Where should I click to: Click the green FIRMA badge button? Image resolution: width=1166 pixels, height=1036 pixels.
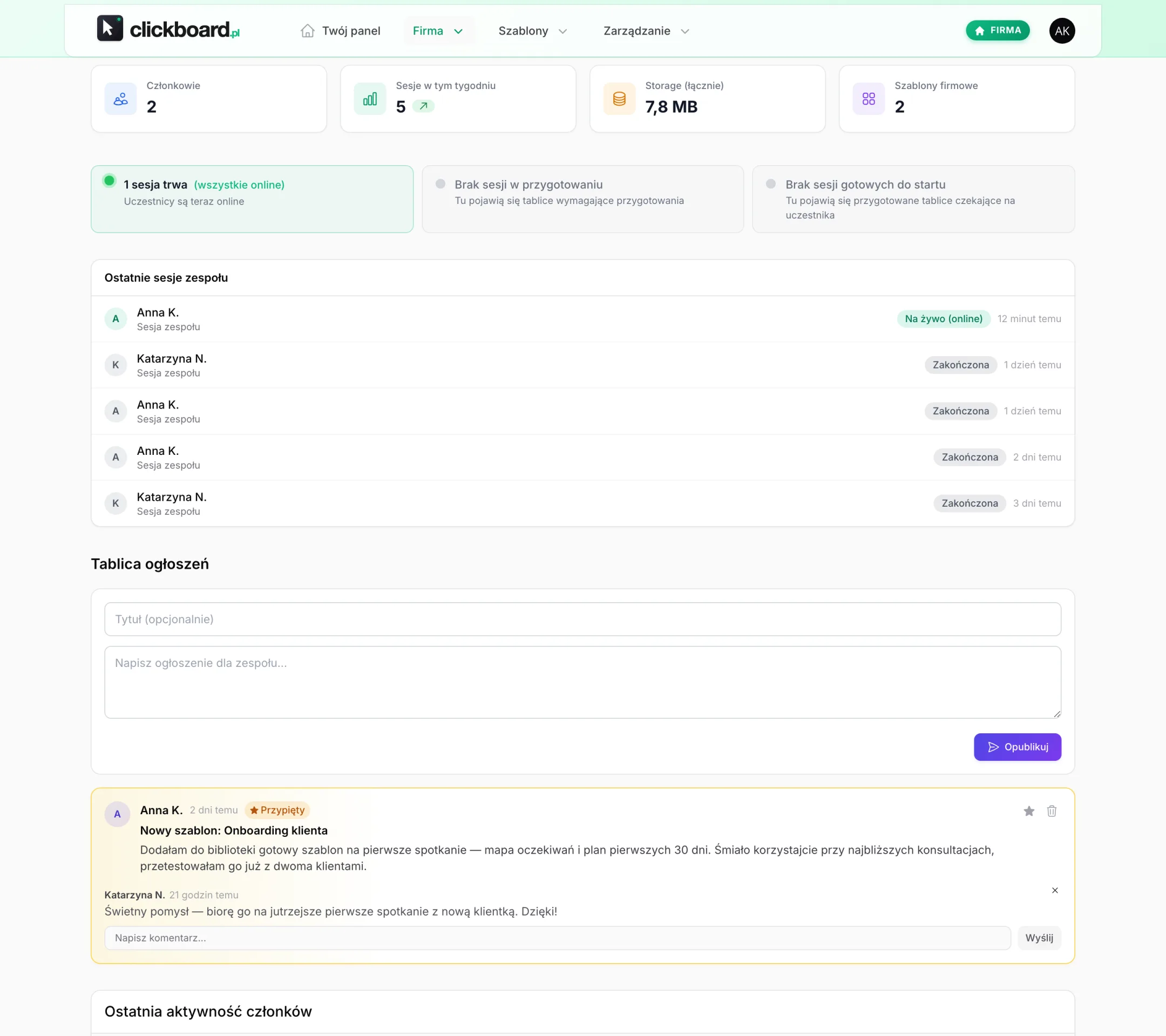tap(997, 30)
